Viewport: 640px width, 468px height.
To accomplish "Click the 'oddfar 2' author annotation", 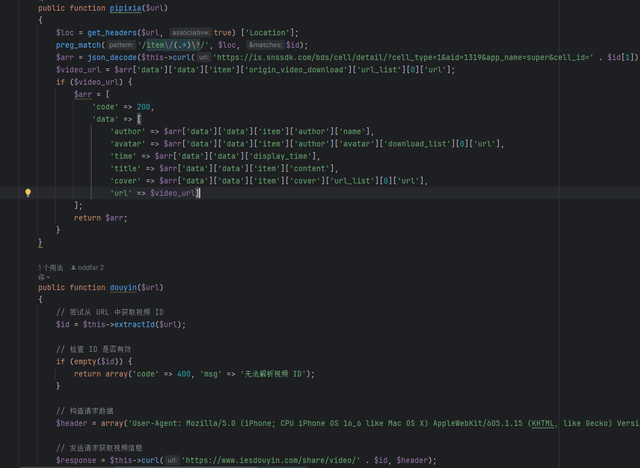I will coord(87,268).
